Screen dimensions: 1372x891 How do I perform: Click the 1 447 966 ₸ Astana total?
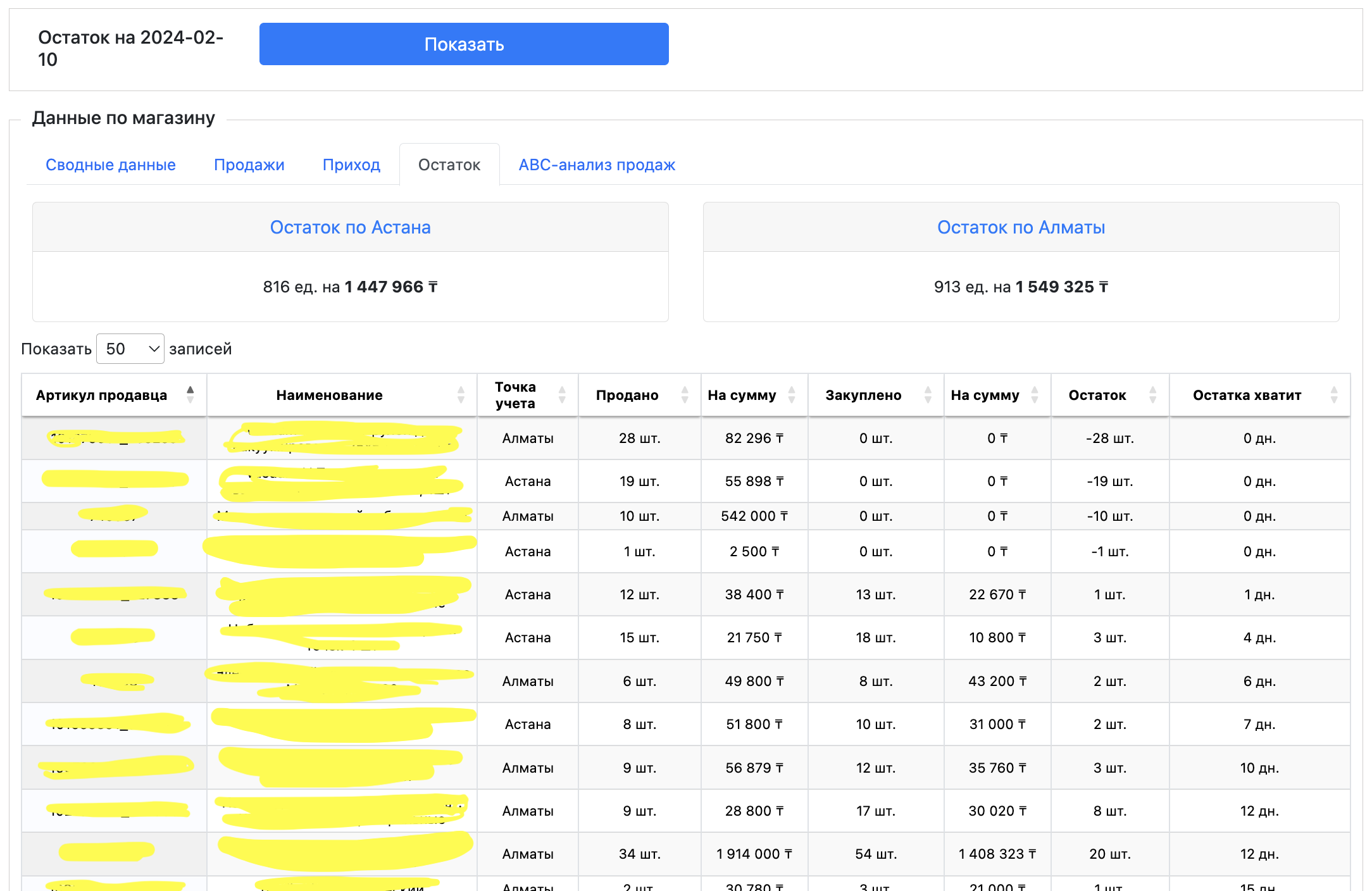(391, 287)
